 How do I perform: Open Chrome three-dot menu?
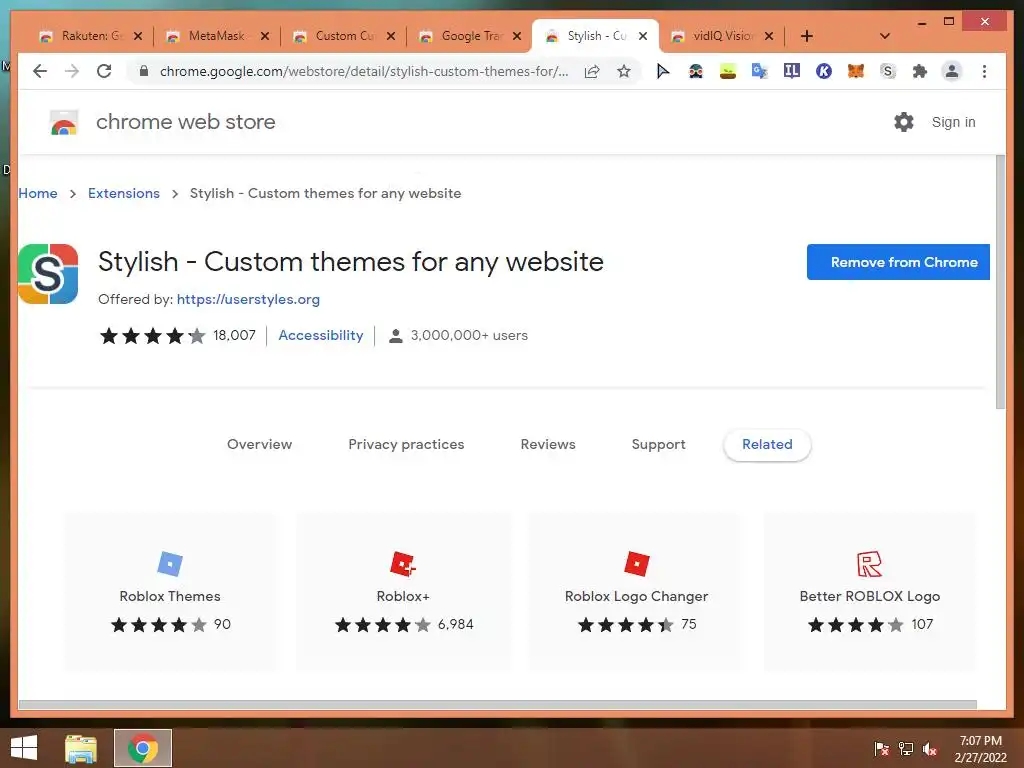point(984,71)
